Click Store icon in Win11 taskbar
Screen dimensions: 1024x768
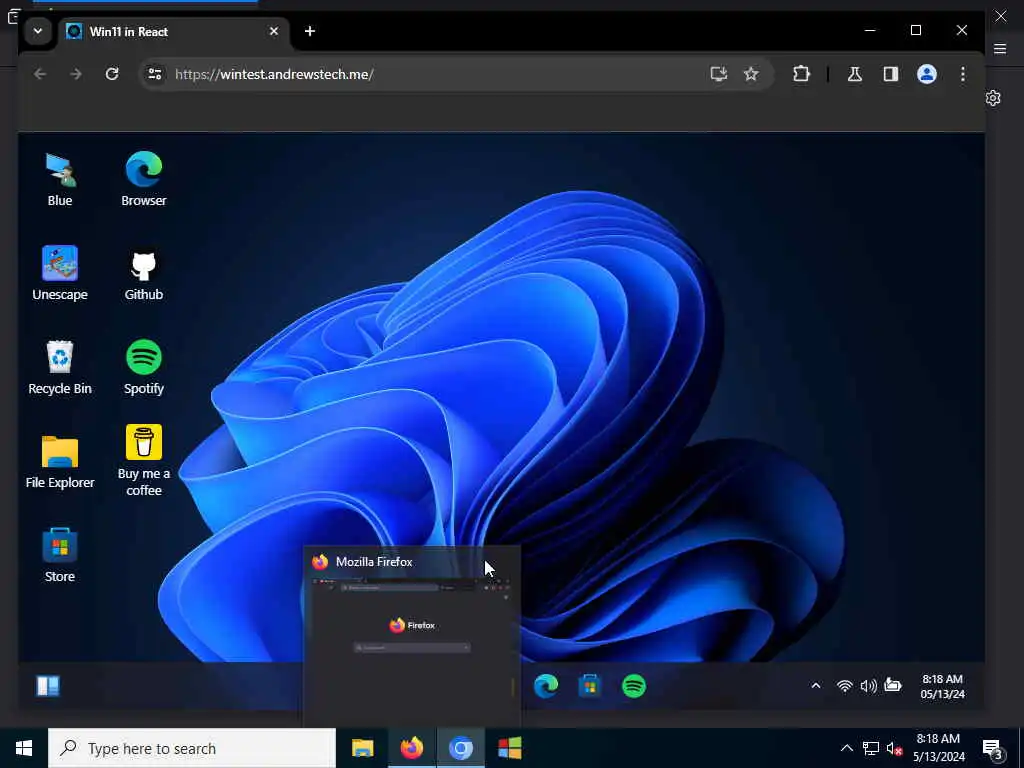point(590,686)
